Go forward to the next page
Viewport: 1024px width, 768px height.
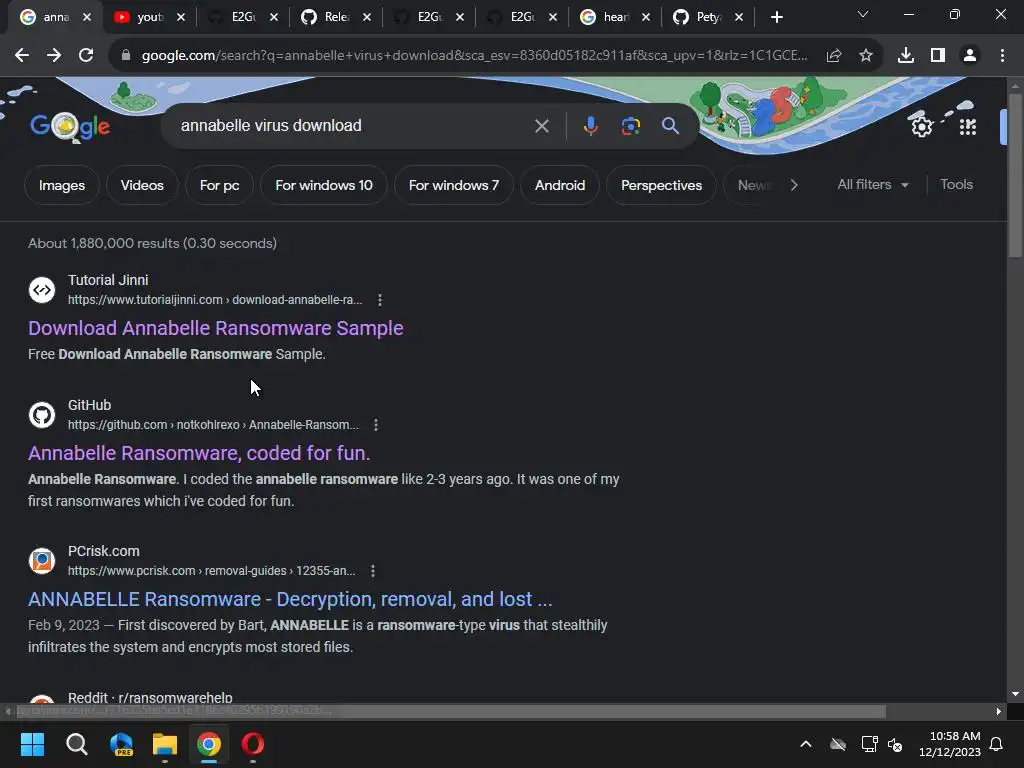(54, 56)
